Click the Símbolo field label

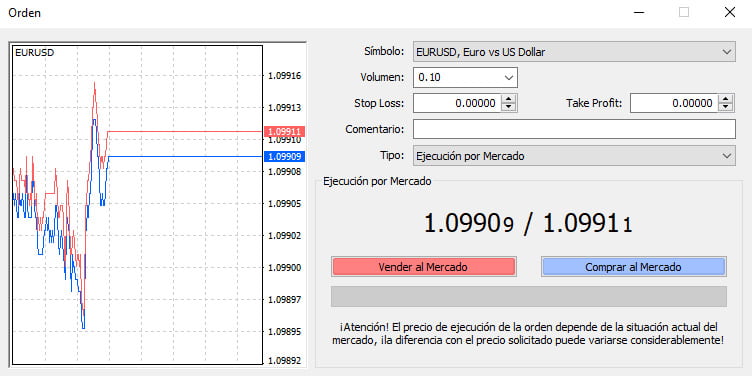[x=384, y=51]
